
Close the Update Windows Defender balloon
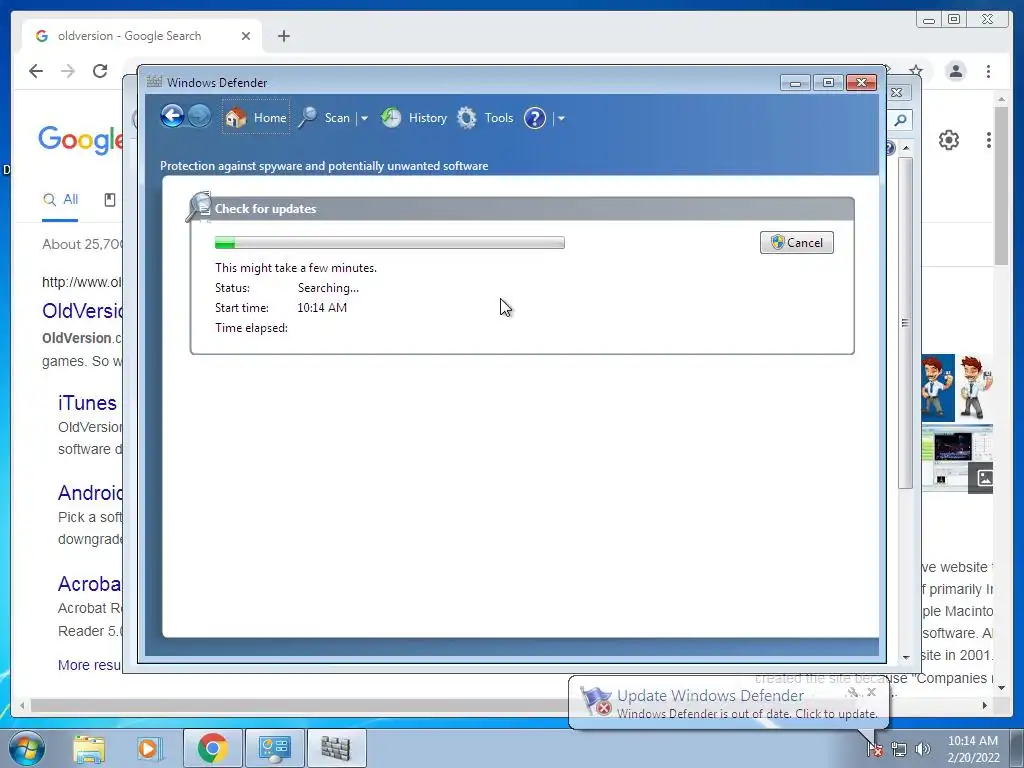click(x=871, y=692)
